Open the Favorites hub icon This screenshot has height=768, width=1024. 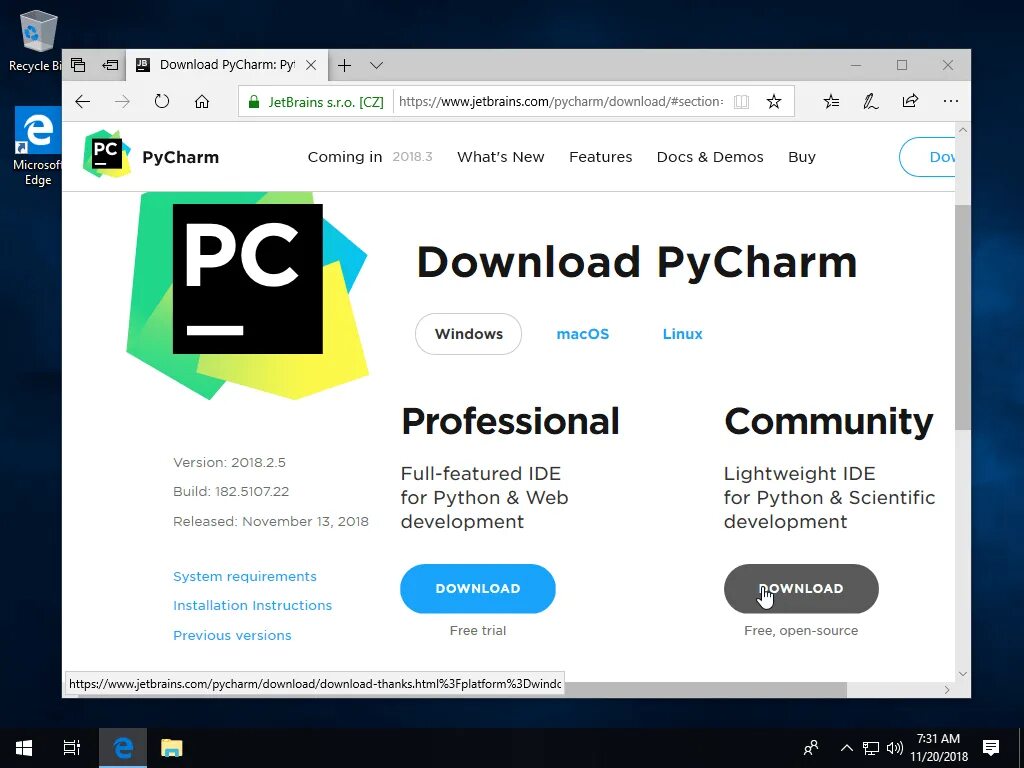[x=831, y=101]
